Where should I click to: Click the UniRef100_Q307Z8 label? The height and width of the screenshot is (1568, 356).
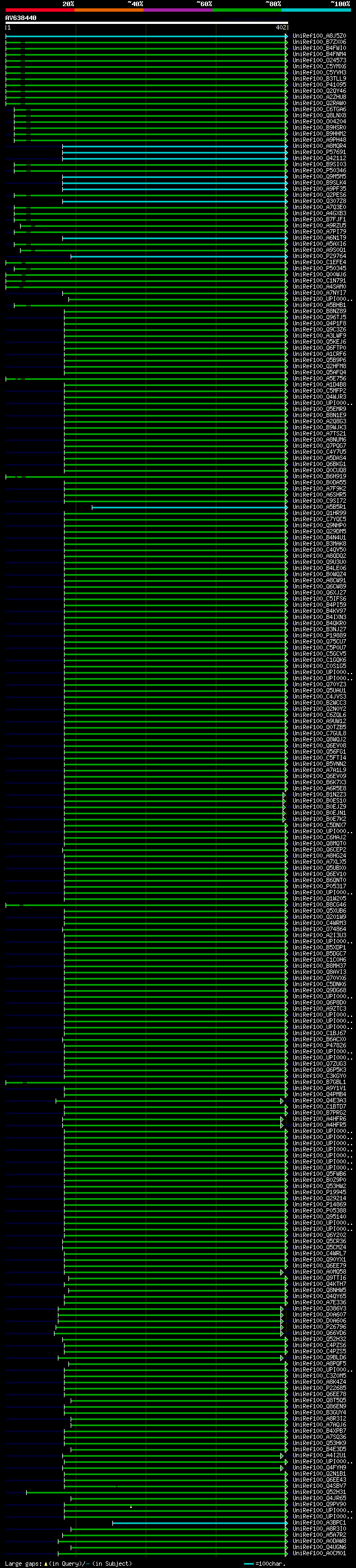tap(319, 201)
